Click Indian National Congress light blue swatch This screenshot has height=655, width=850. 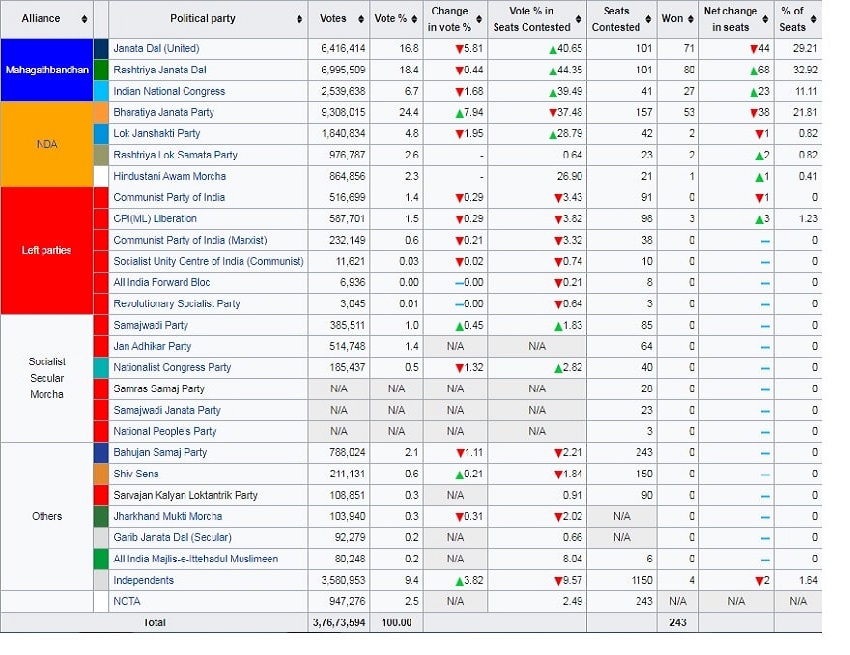101,91
